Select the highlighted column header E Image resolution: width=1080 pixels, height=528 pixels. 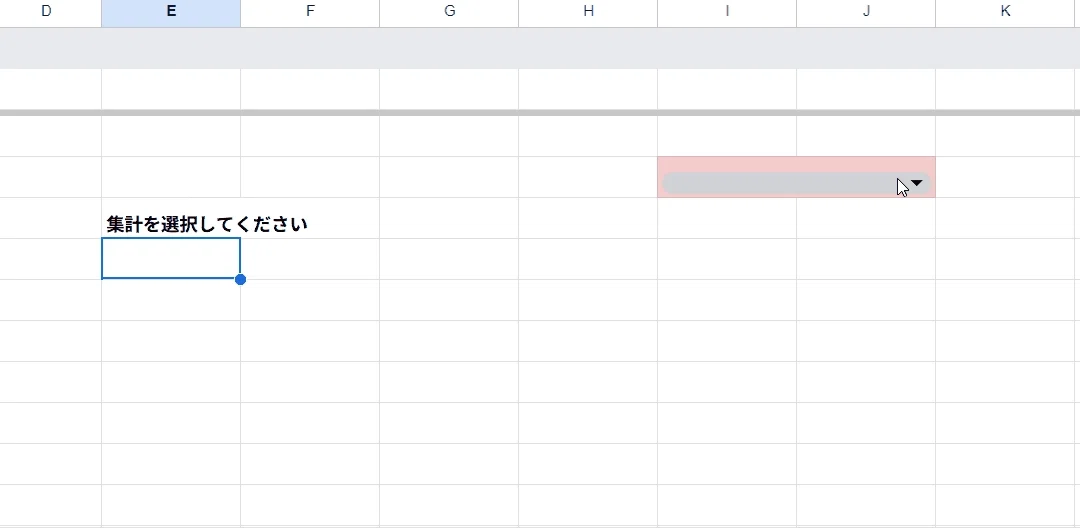pos(171,10)
